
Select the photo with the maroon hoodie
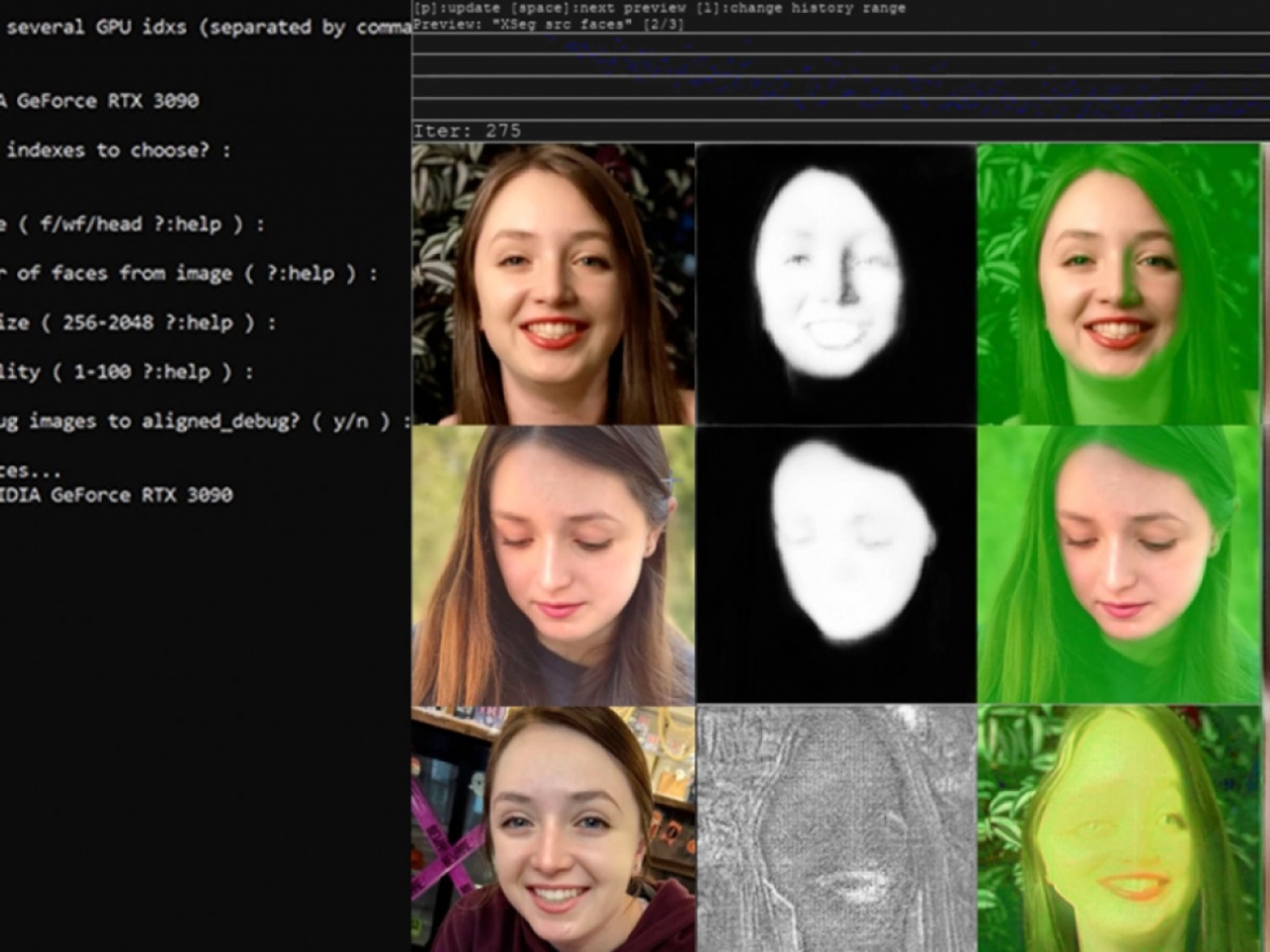click(553, 829)
